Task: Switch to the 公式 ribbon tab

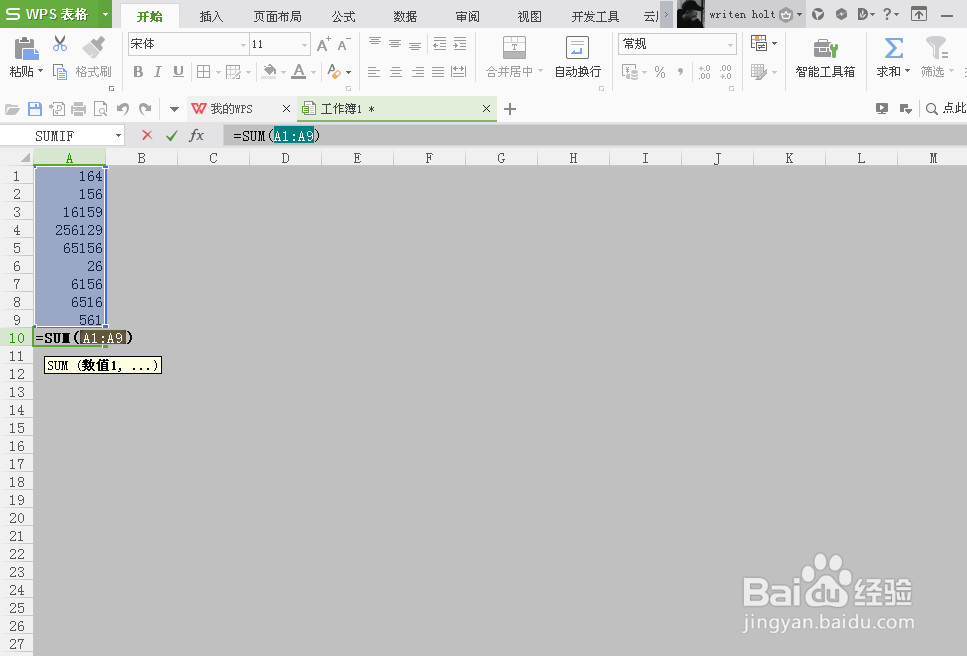Action: click(x=342, y=16)
